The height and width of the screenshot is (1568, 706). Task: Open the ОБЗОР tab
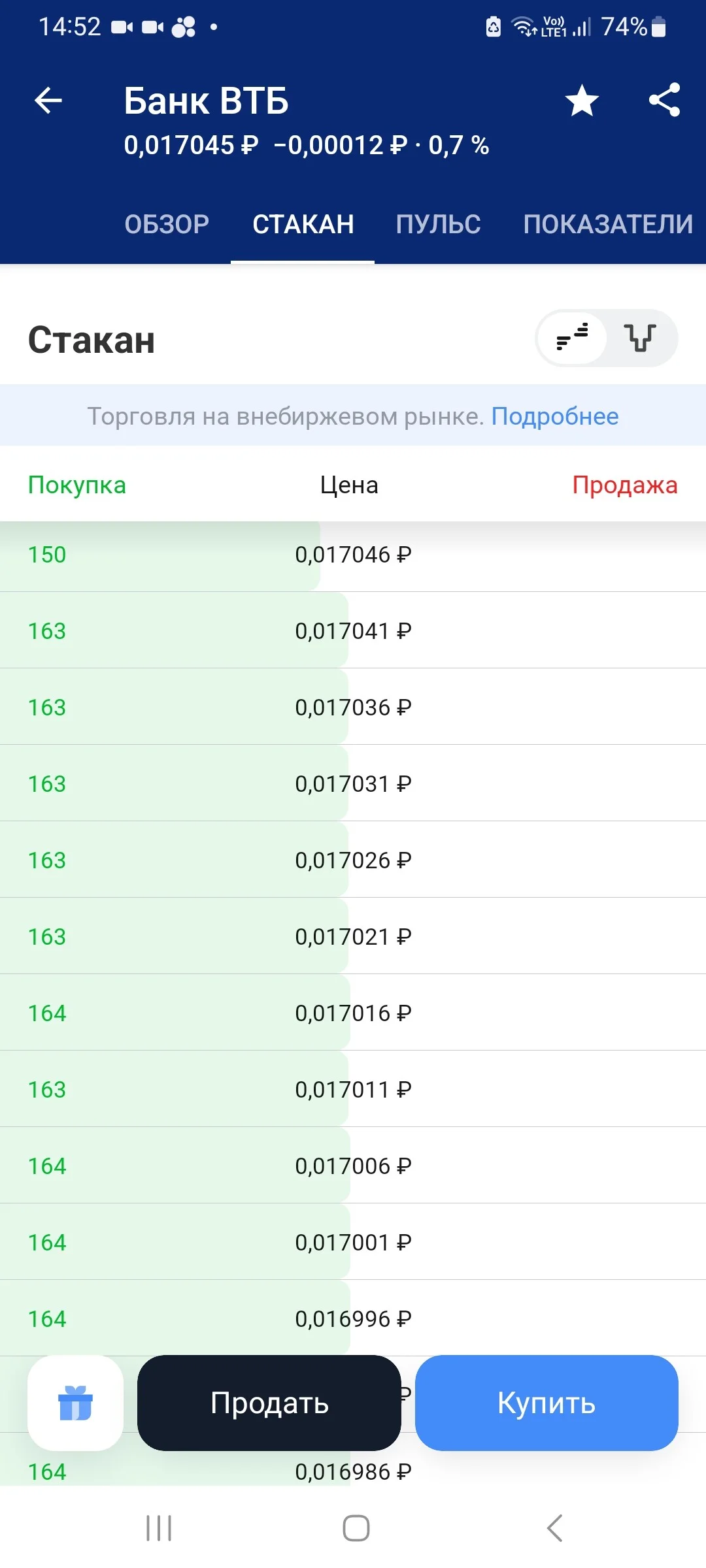[167, 224]
